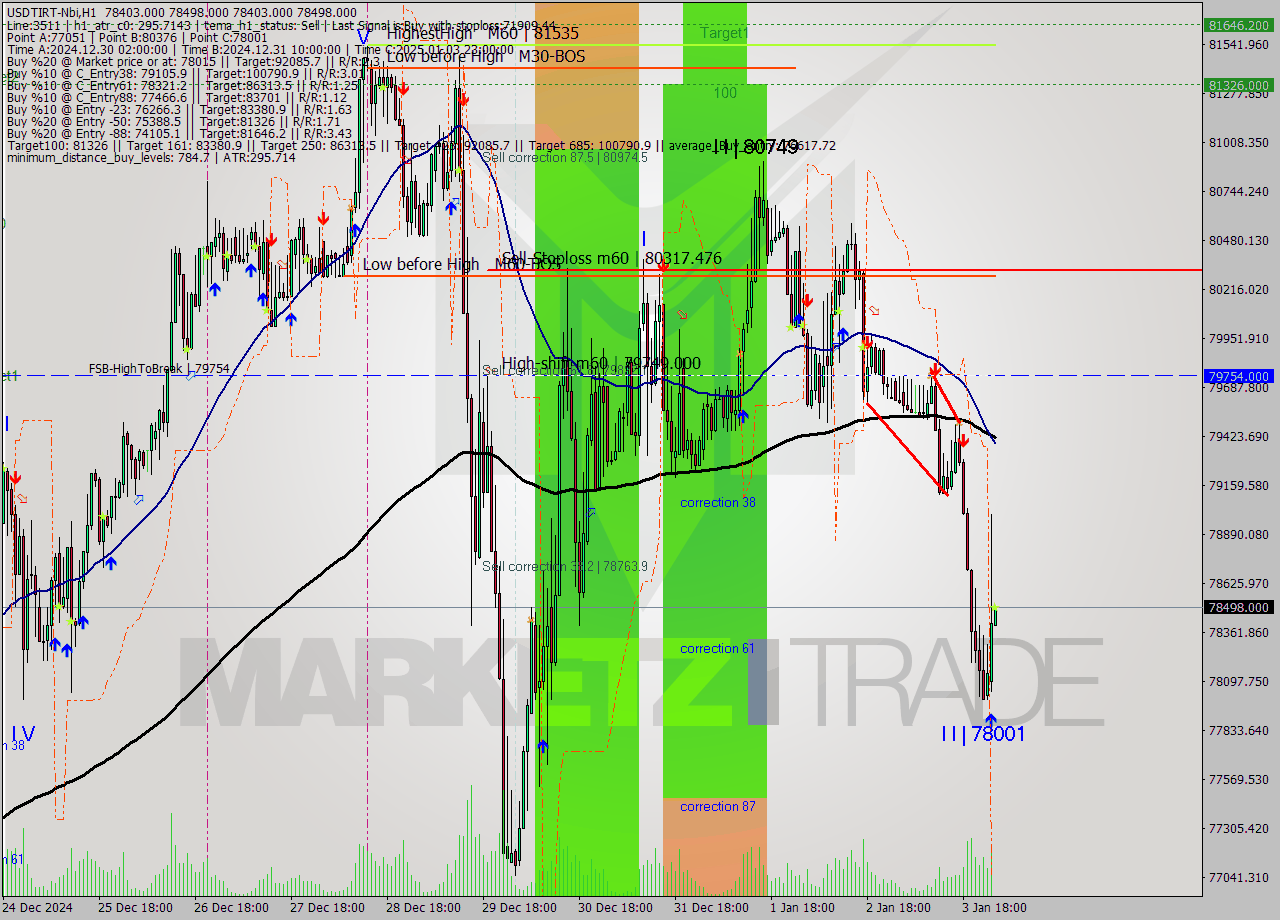
Task: Click the 27 Dec 18:00 time label
Action: tap(327, 908)
